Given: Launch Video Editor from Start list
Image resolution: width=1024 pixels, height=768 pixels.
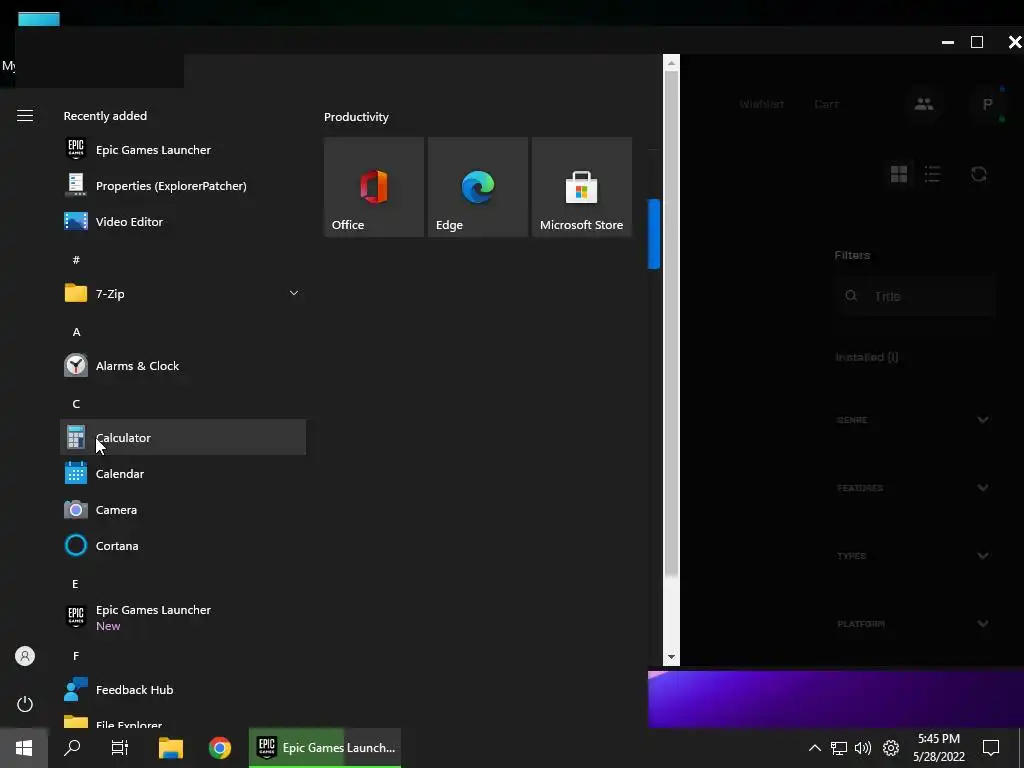Looking at the screenshot, I should (183, 221).
